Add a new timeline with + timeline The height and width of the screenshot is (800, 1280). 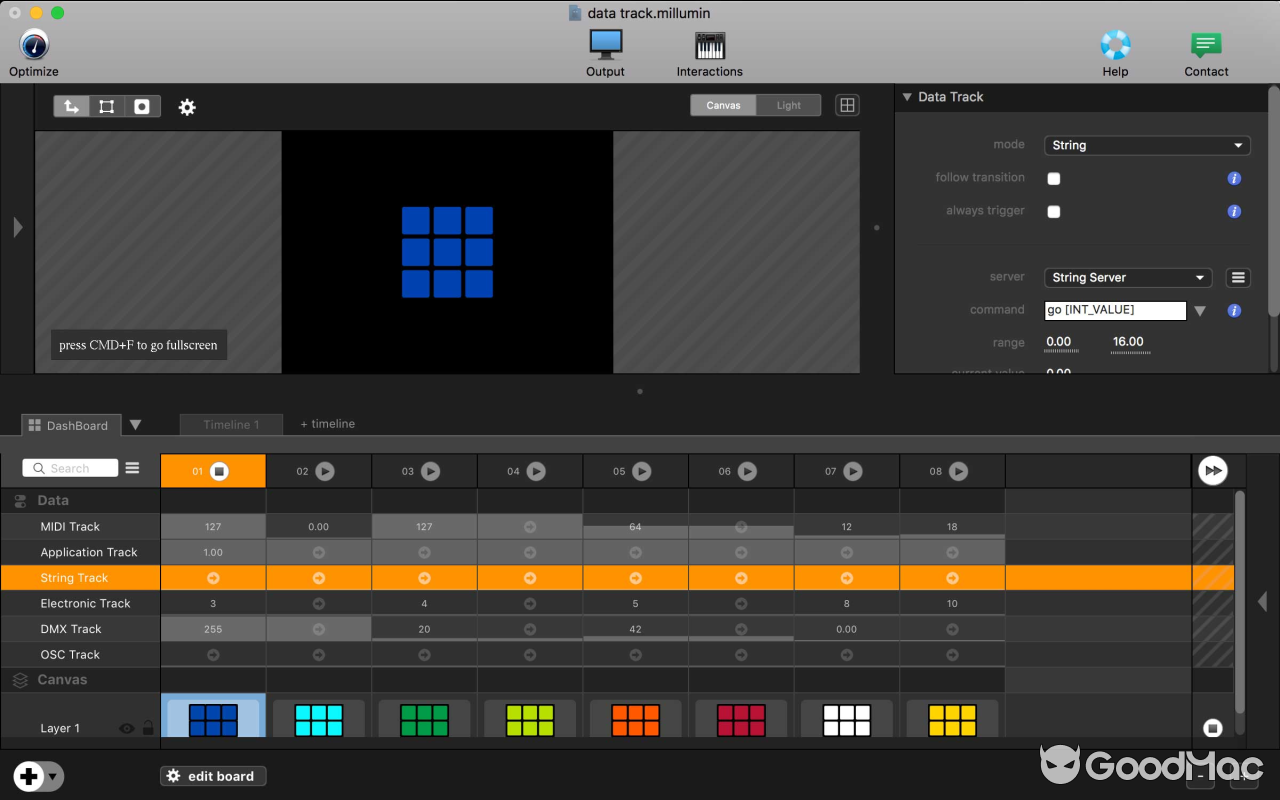[x=328, y=424]
